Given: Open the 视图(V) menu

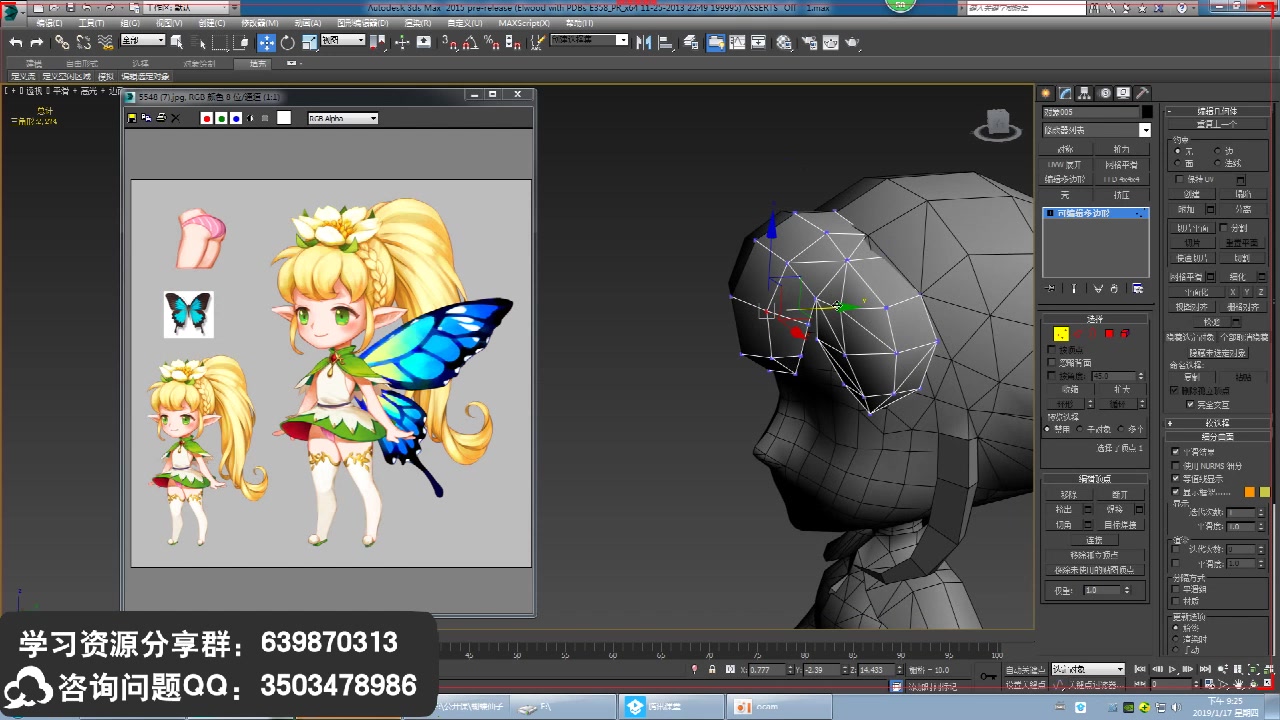Looking at the screenshot, I should pyautogui.click(x=169, y=23).
